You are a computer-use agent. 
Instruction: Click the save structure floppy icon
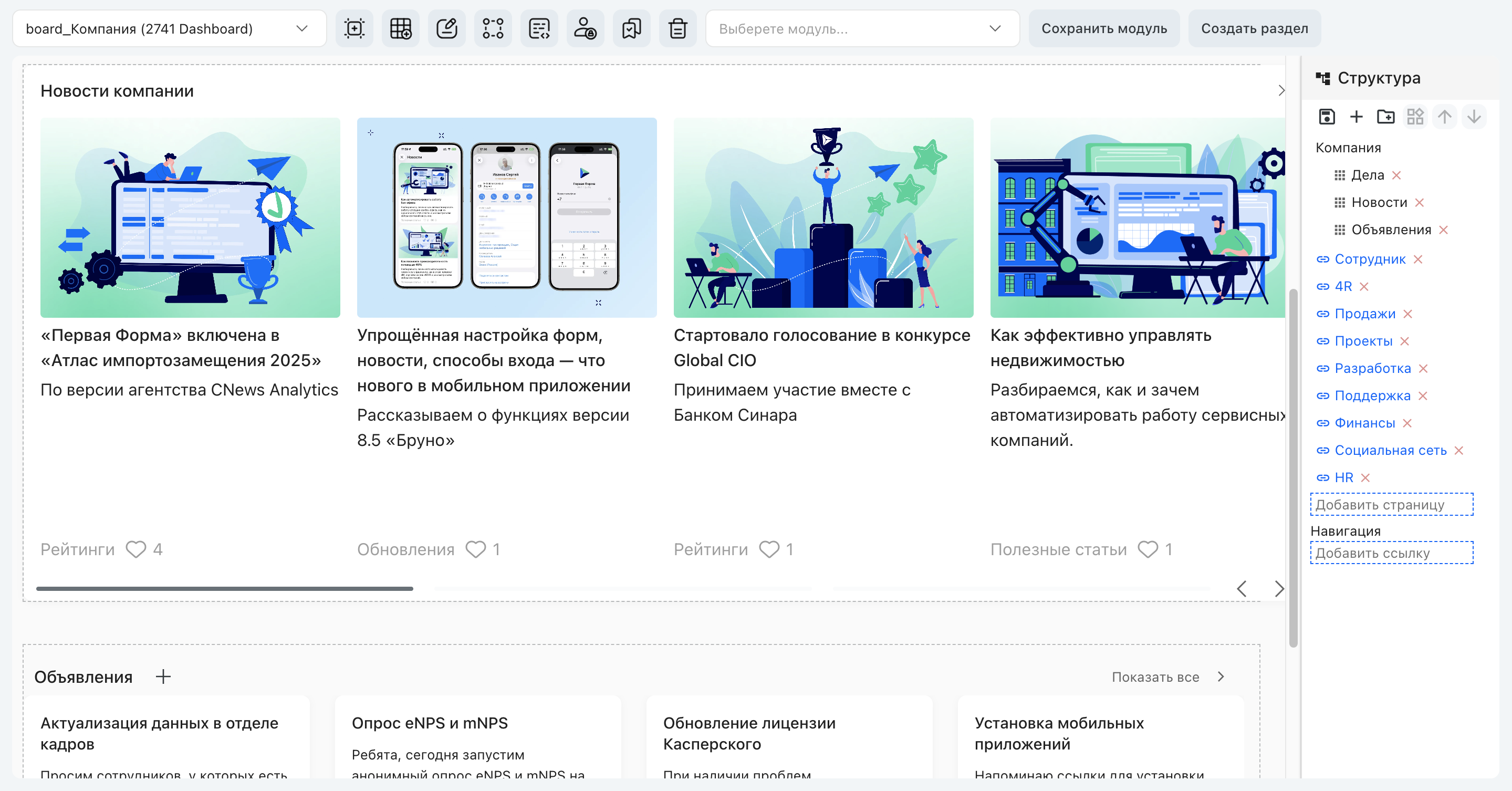[x=1327, y=117]
